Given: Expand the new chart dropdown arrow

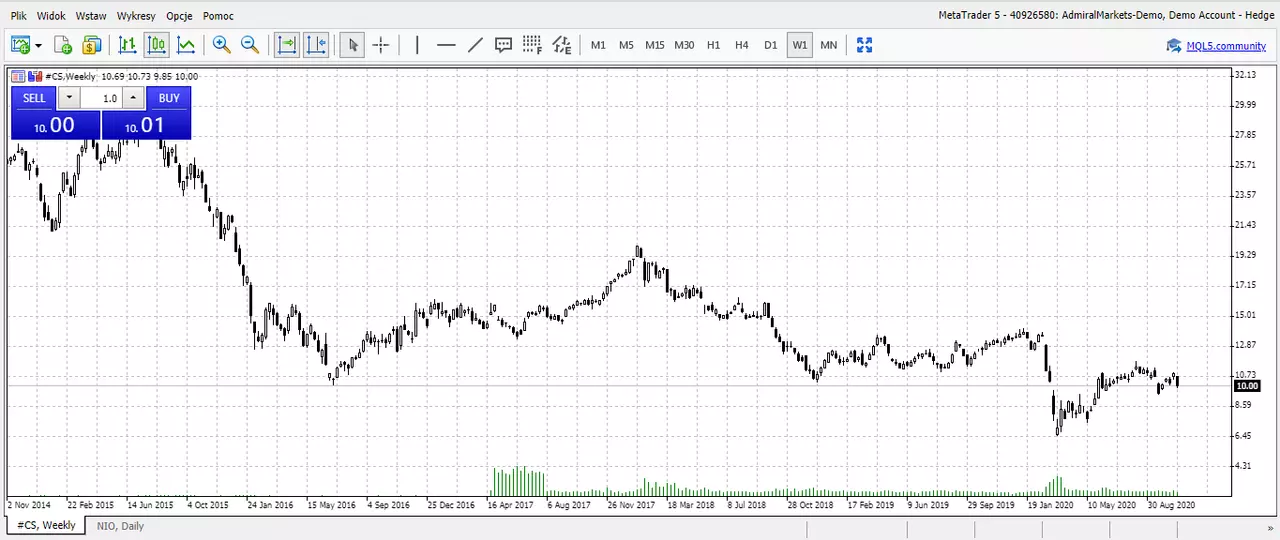Looking at the screenshot, I should [38, 45].
